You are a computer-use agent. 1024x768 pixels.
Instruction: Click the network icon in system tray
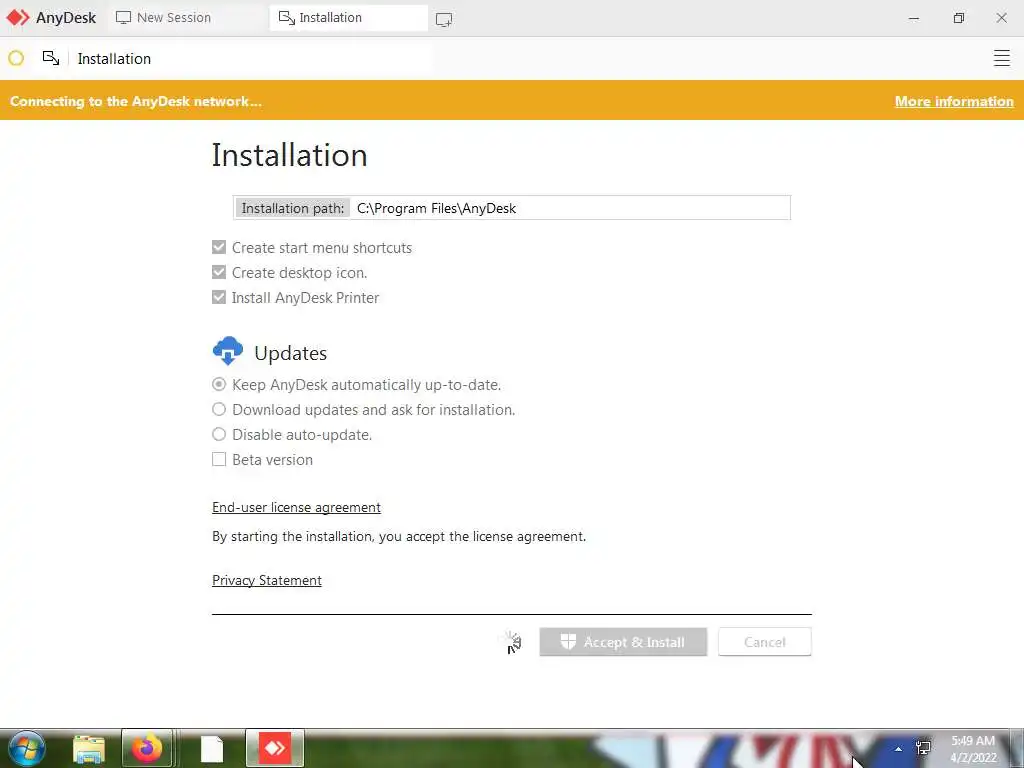[x=923, y=748]
